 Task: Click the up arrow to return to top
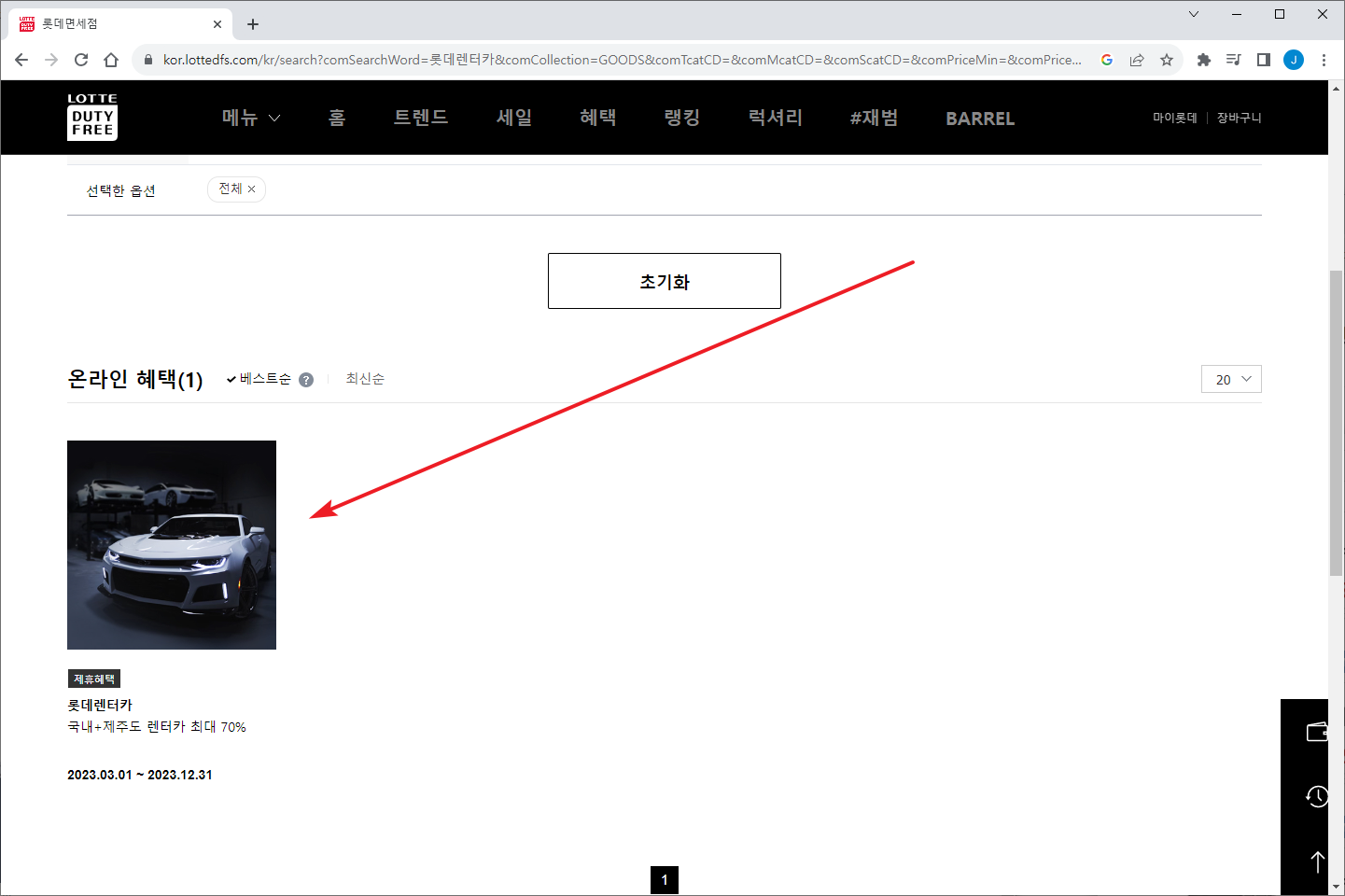tap(1317, 861)
